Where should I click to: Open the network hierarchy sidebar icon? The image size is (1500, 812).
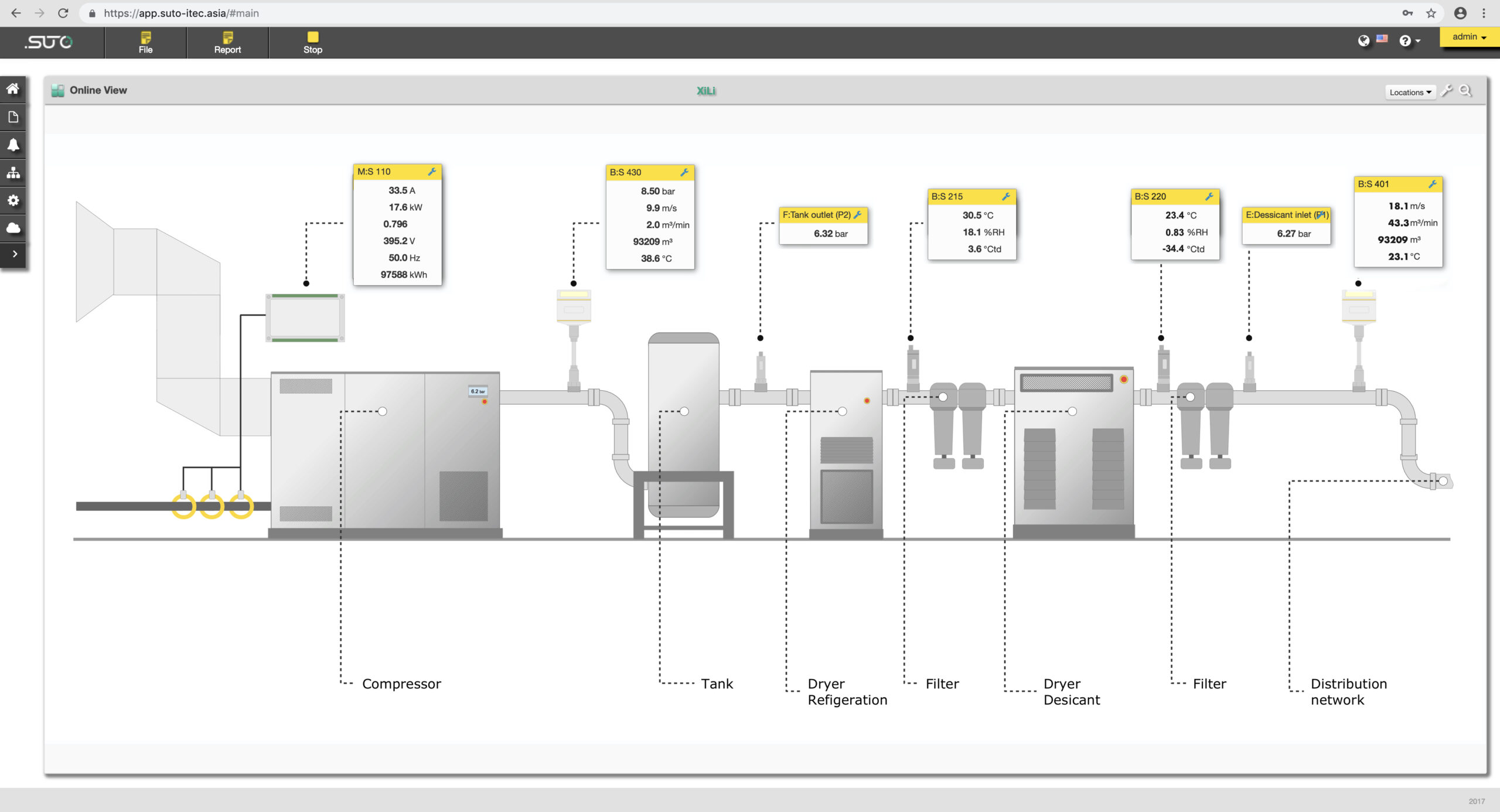click(13, 173)
